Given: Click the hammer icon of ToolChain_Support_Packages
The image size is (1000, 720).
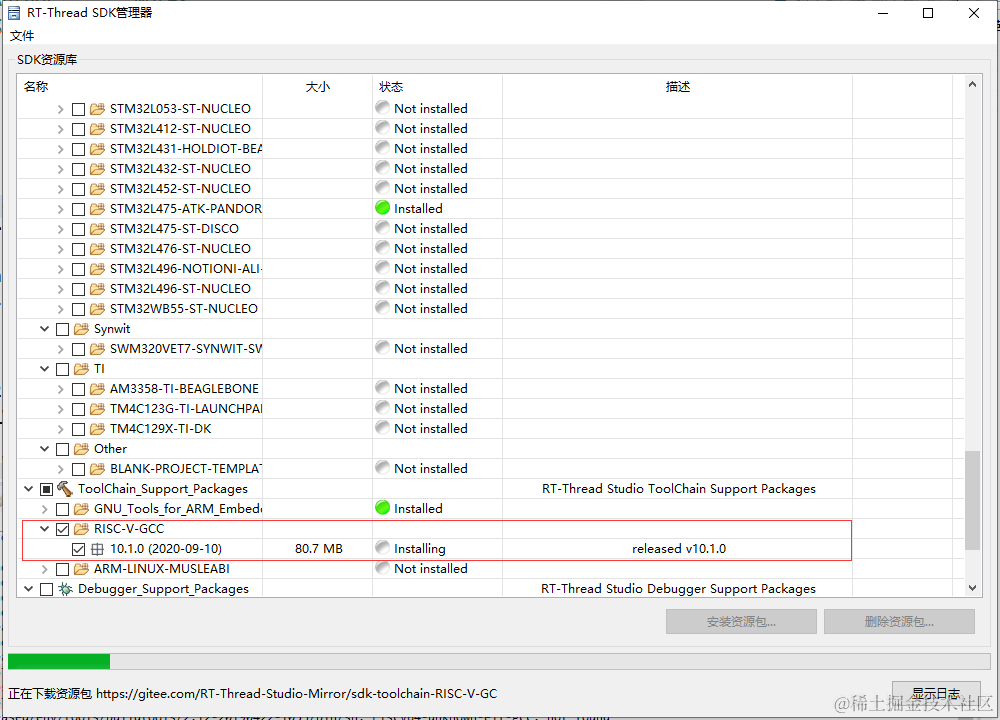Looking at the screenshot, I should point(64,489).
